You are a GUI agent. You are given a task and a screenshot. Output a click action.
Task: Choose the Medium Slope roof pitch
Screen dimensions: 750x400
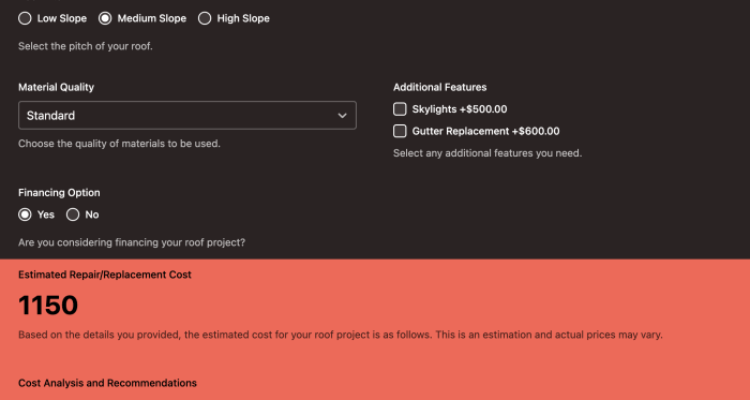click(x=105, y=18)
